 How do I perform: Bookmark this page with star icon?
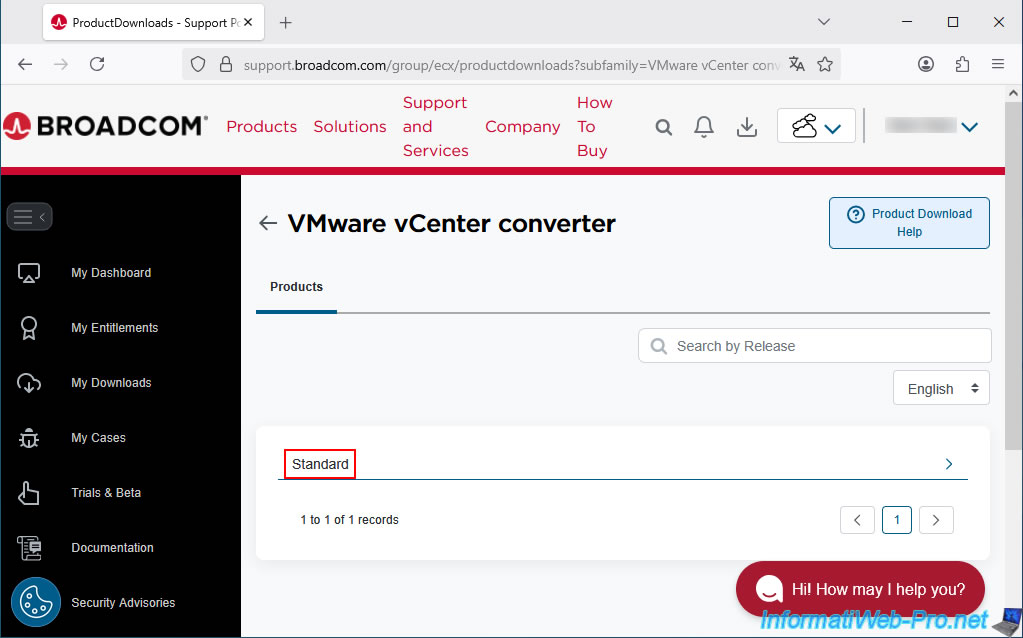tap(825, 64)
